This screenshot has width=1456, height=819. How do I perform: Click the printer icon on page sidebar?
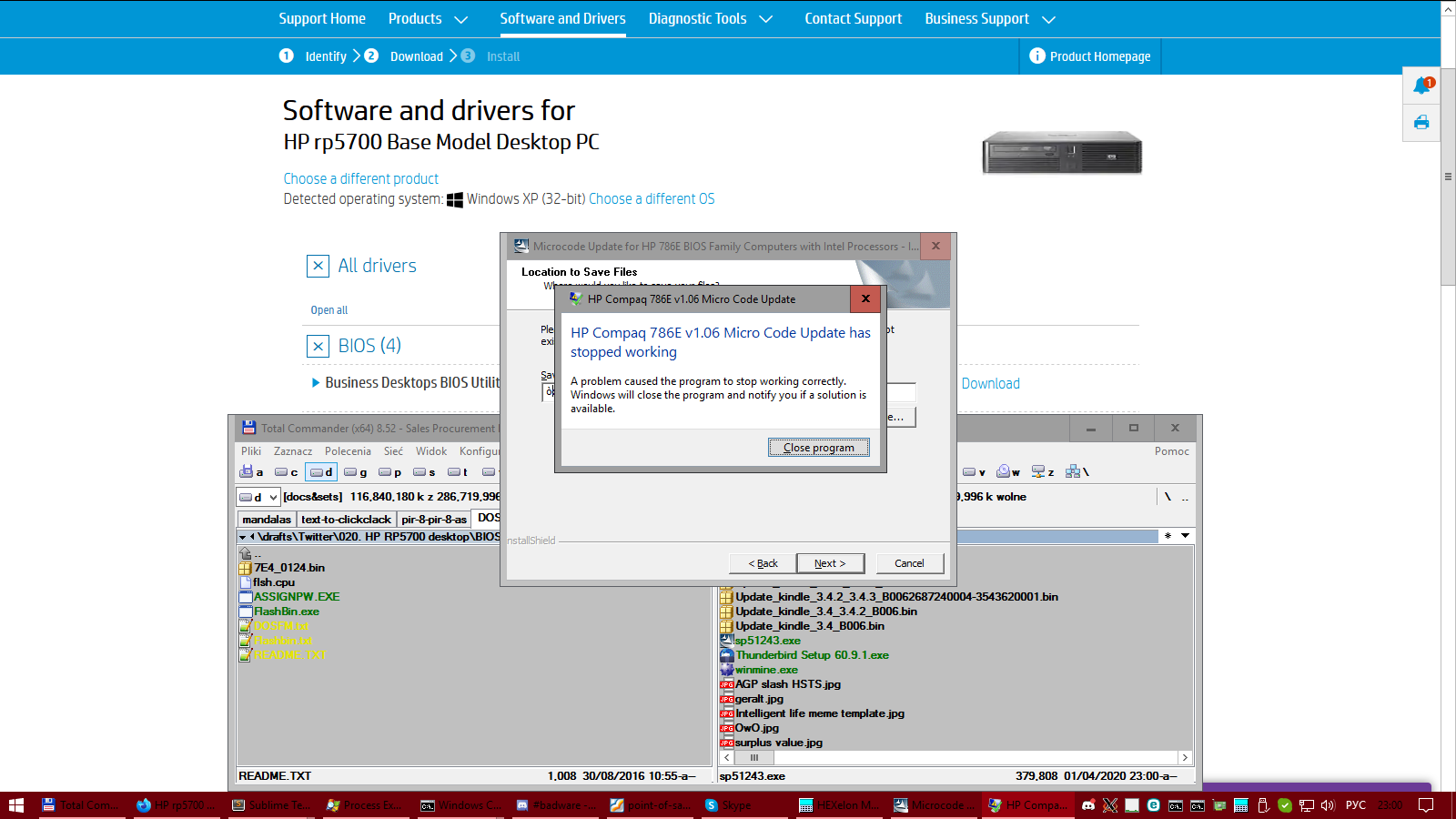[1421, 123]
